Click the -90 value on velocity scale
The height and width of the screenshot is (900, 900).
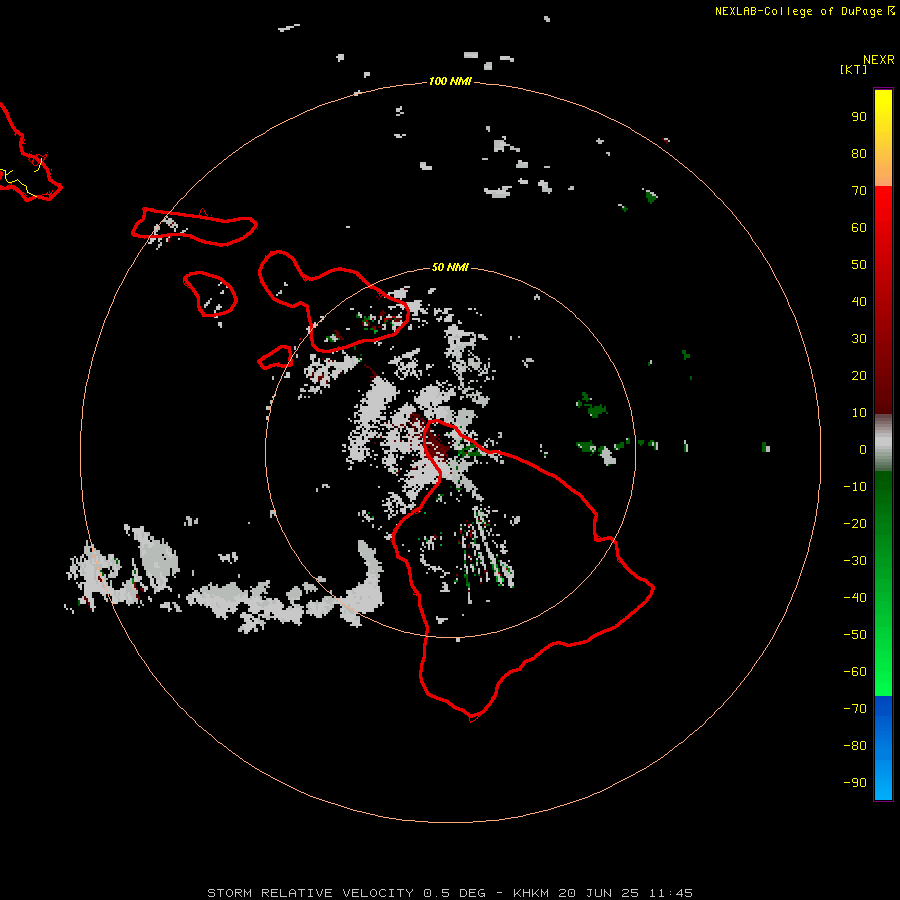[x=855, y=783]
